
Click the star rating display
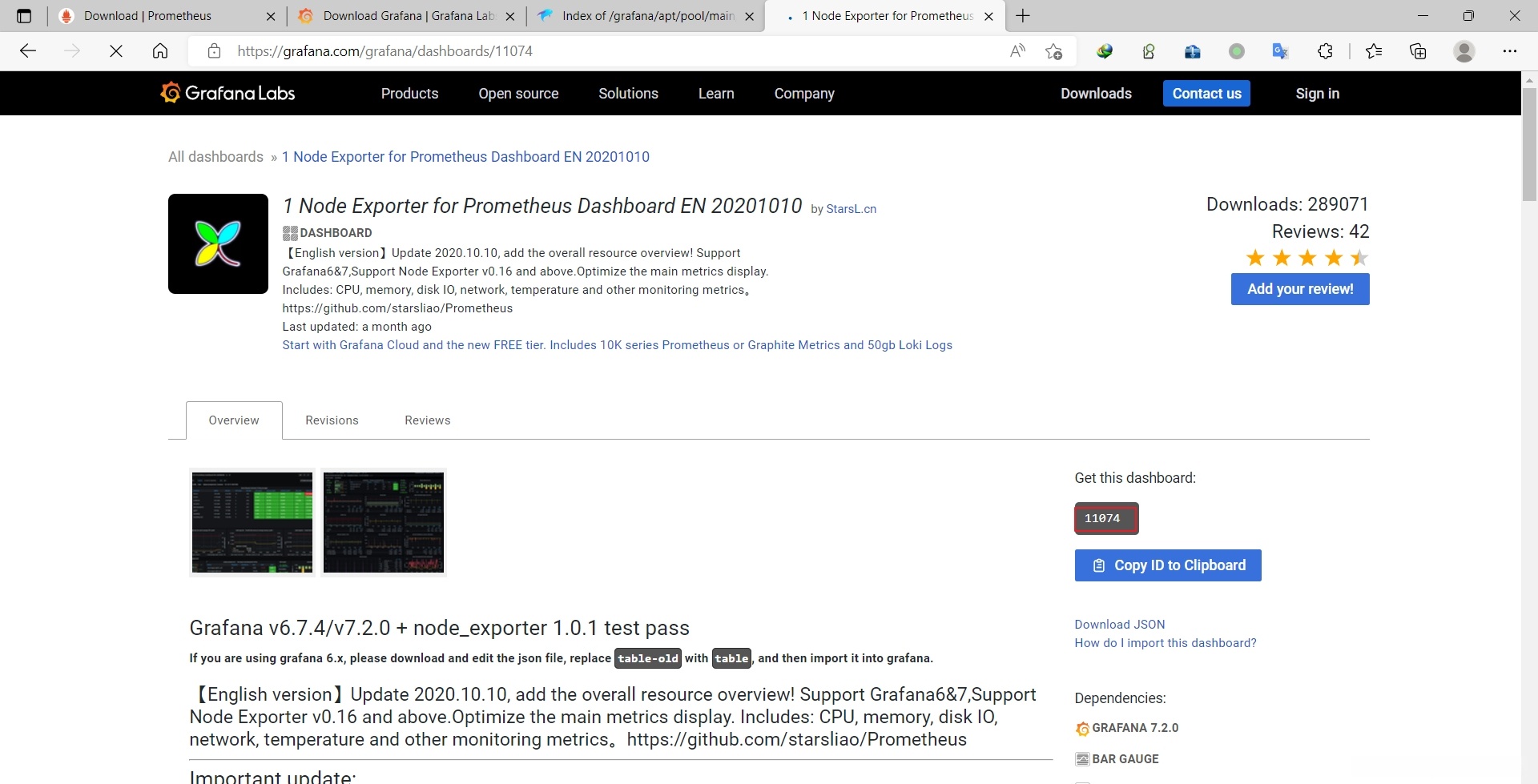coord(1307,258)
